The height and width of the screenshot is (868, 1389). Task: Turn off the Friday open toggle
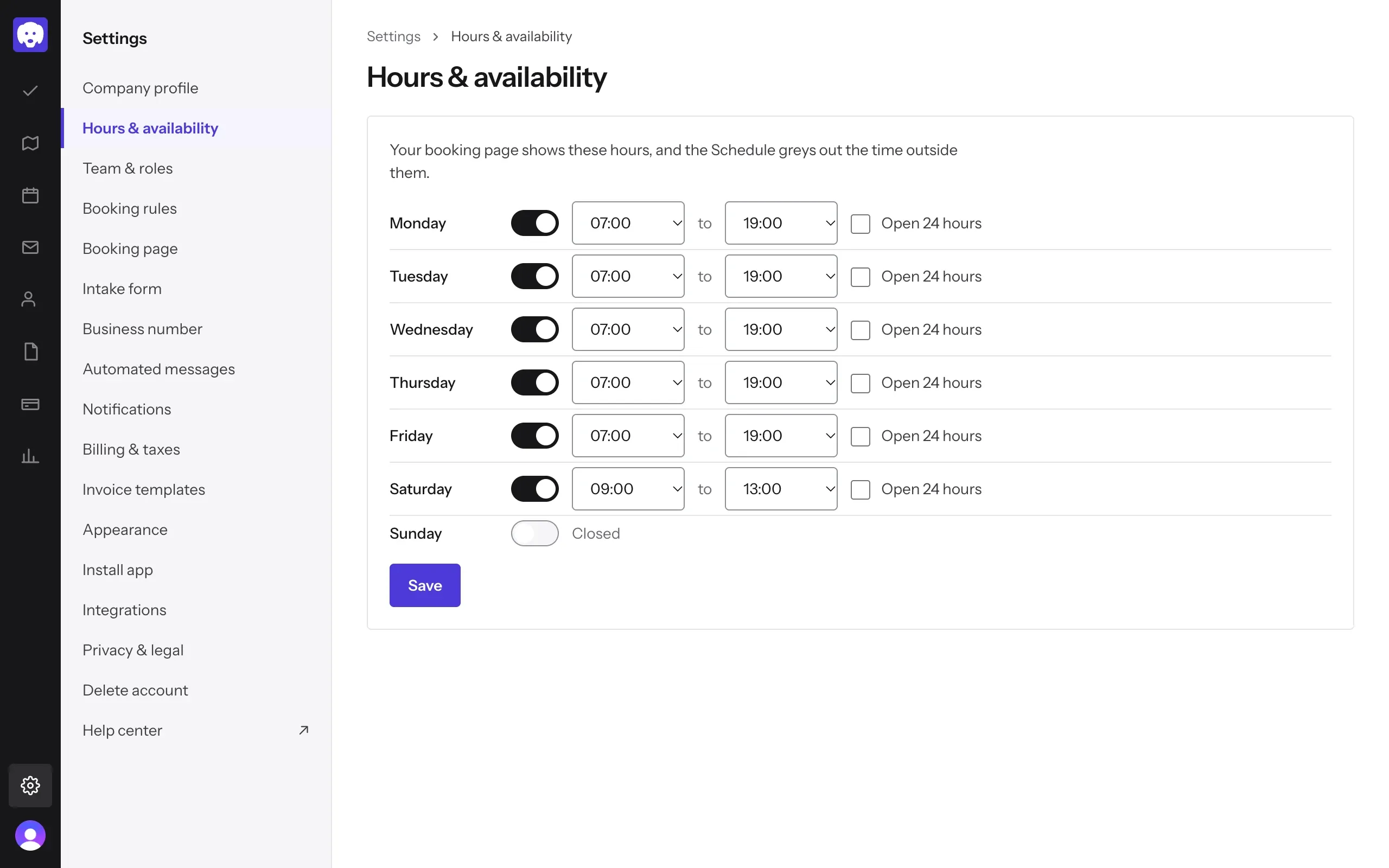pos(534,436)
